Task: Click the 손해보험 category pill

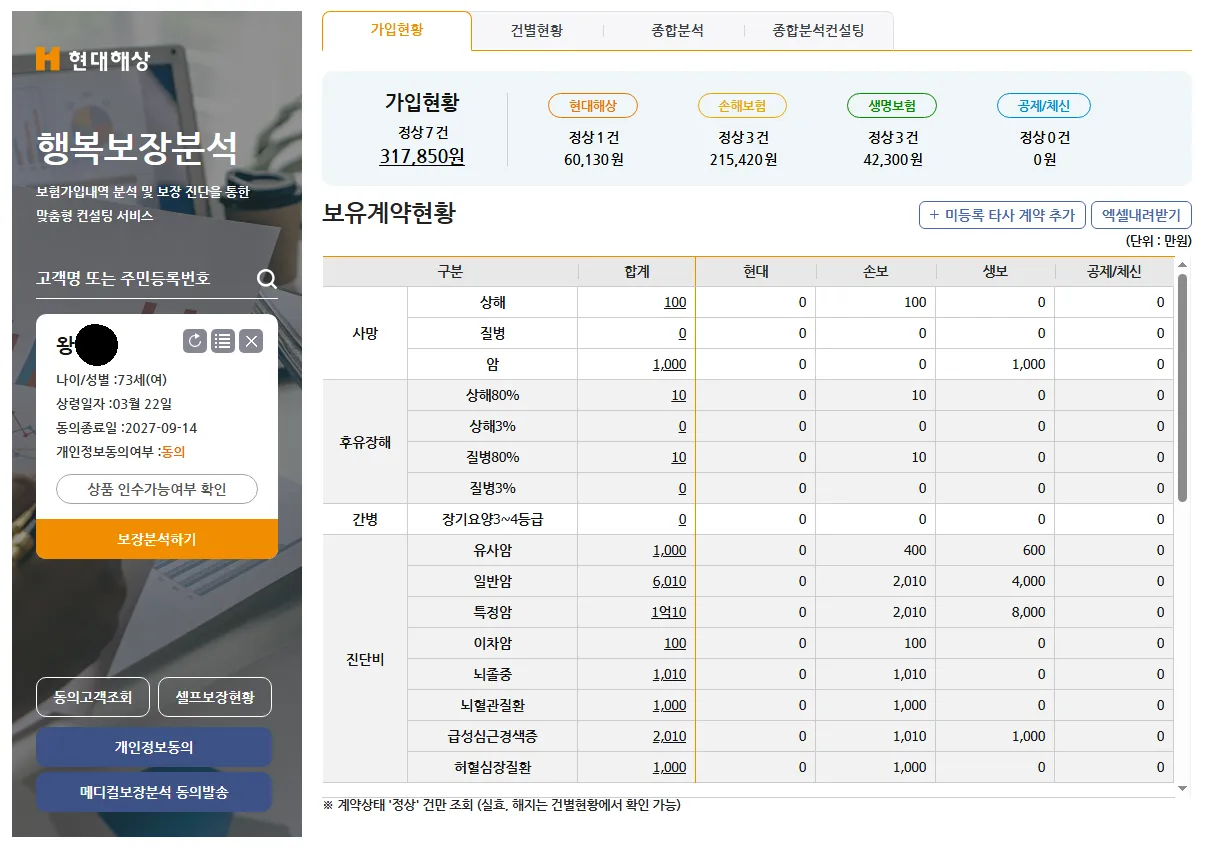Action: point(742,106)
